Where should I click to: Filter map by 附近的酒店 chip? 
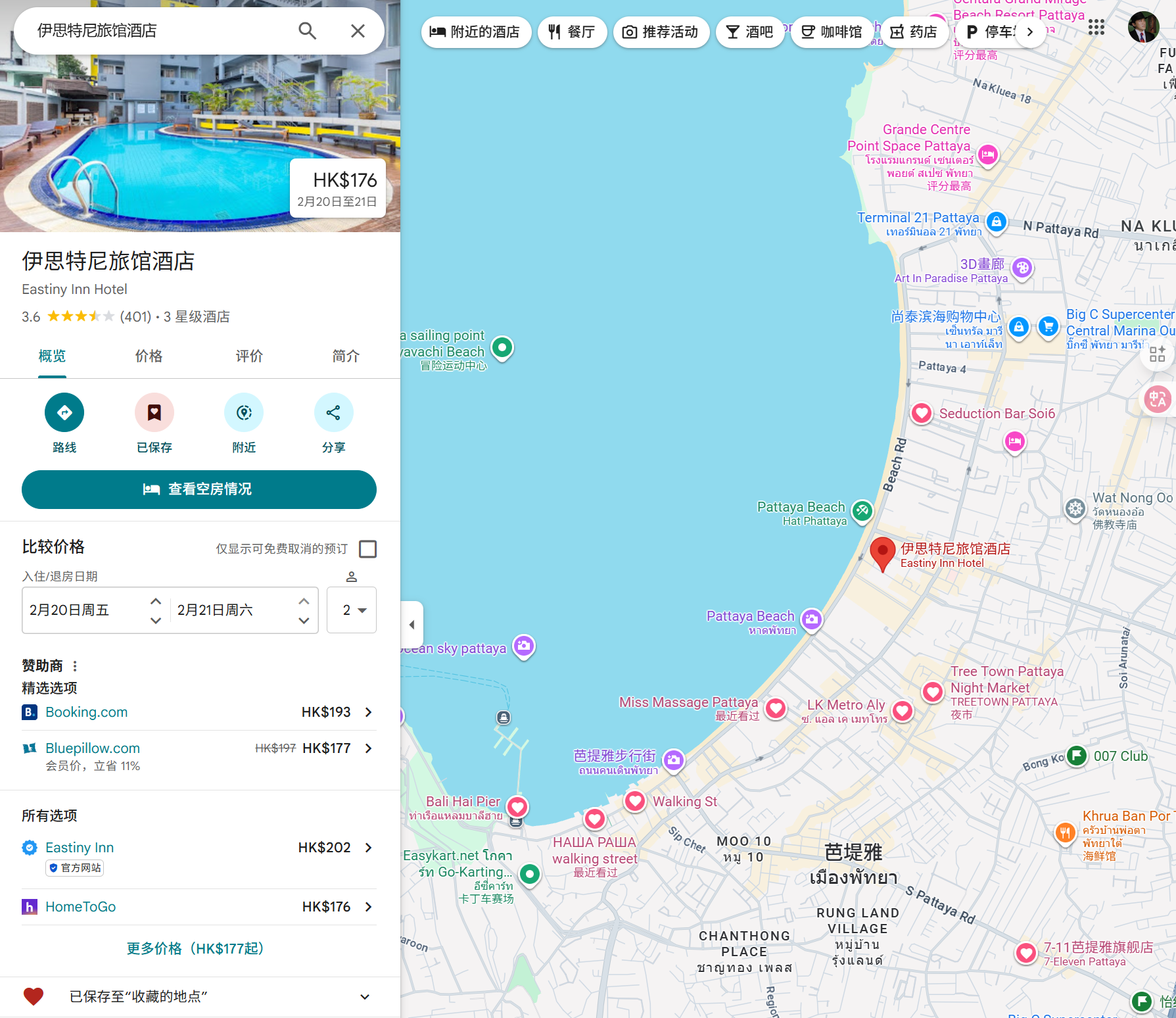click(x=476, y=32)
